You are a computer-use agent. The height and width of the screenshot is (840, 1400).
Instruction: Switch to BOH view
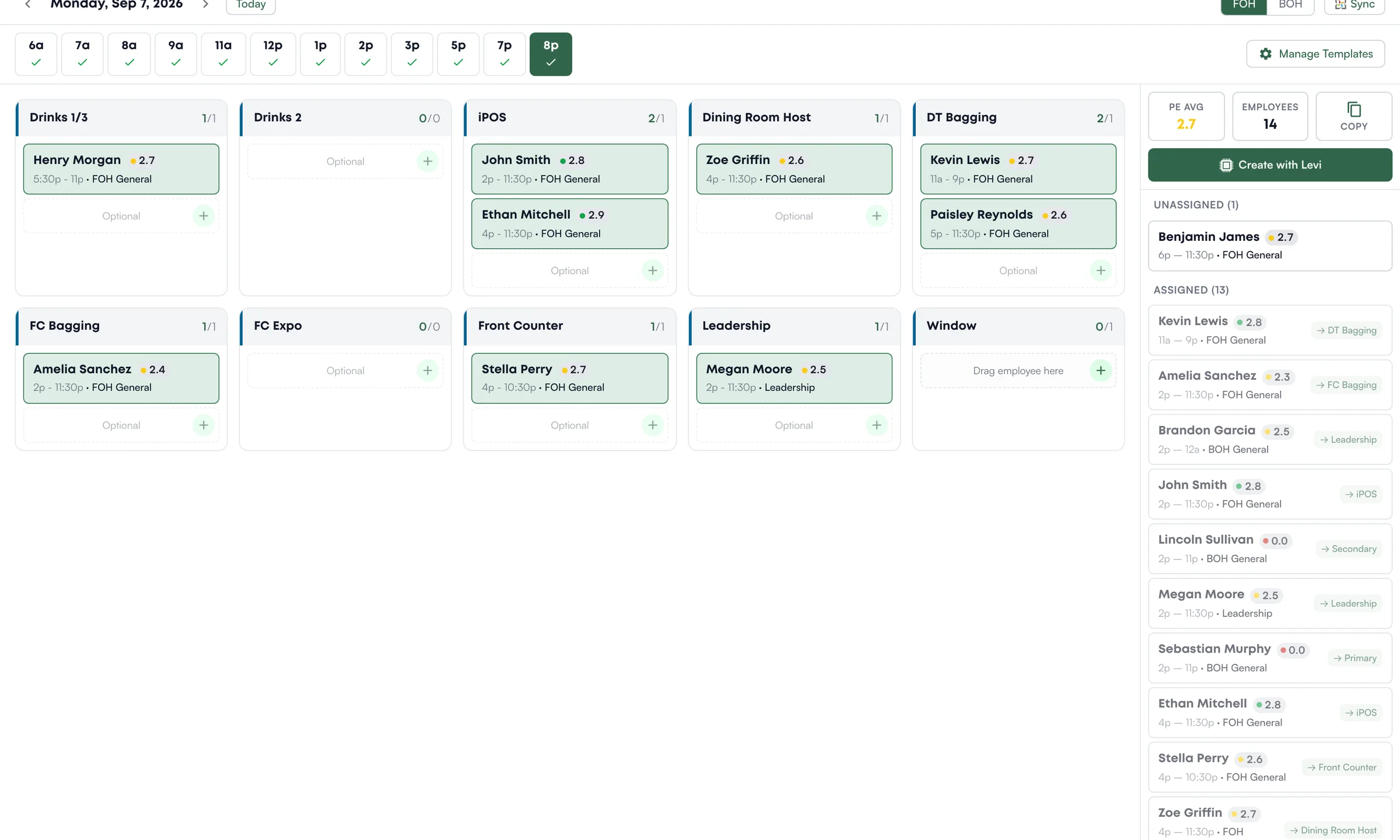pos(1290,5)
